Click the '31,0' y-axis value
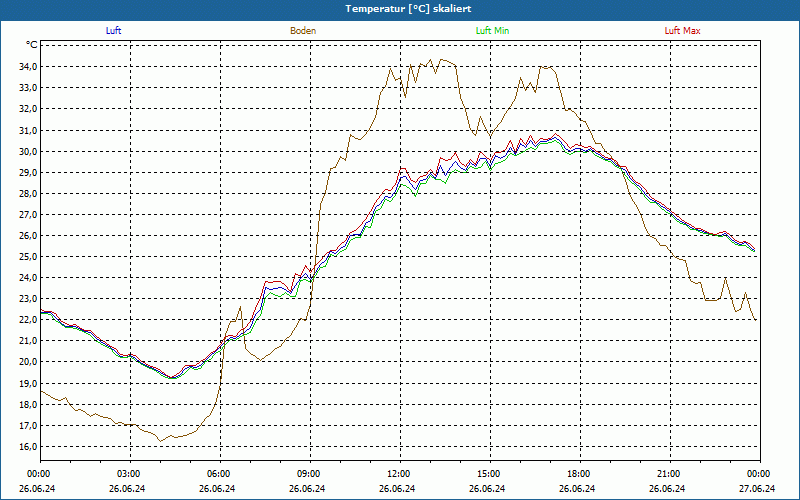The image size is (800, 500). click(x=28, y=130)
